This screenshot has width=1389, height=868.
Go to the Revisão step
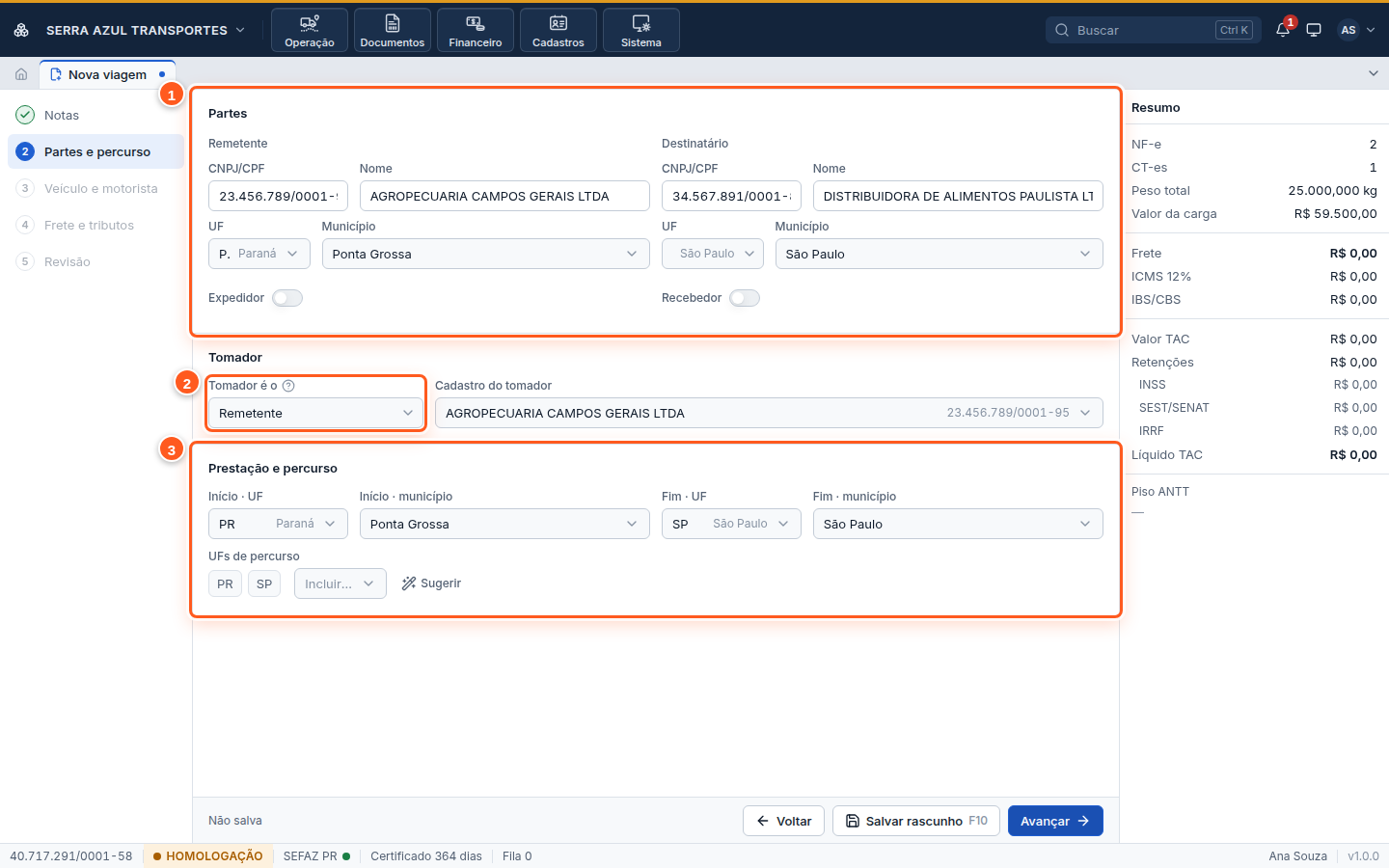95,261
